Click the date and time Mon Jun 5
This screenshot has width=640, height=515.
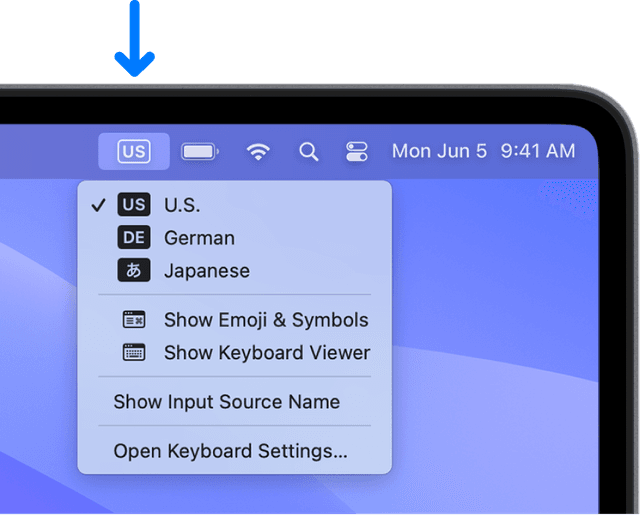[x=483, y=151]
